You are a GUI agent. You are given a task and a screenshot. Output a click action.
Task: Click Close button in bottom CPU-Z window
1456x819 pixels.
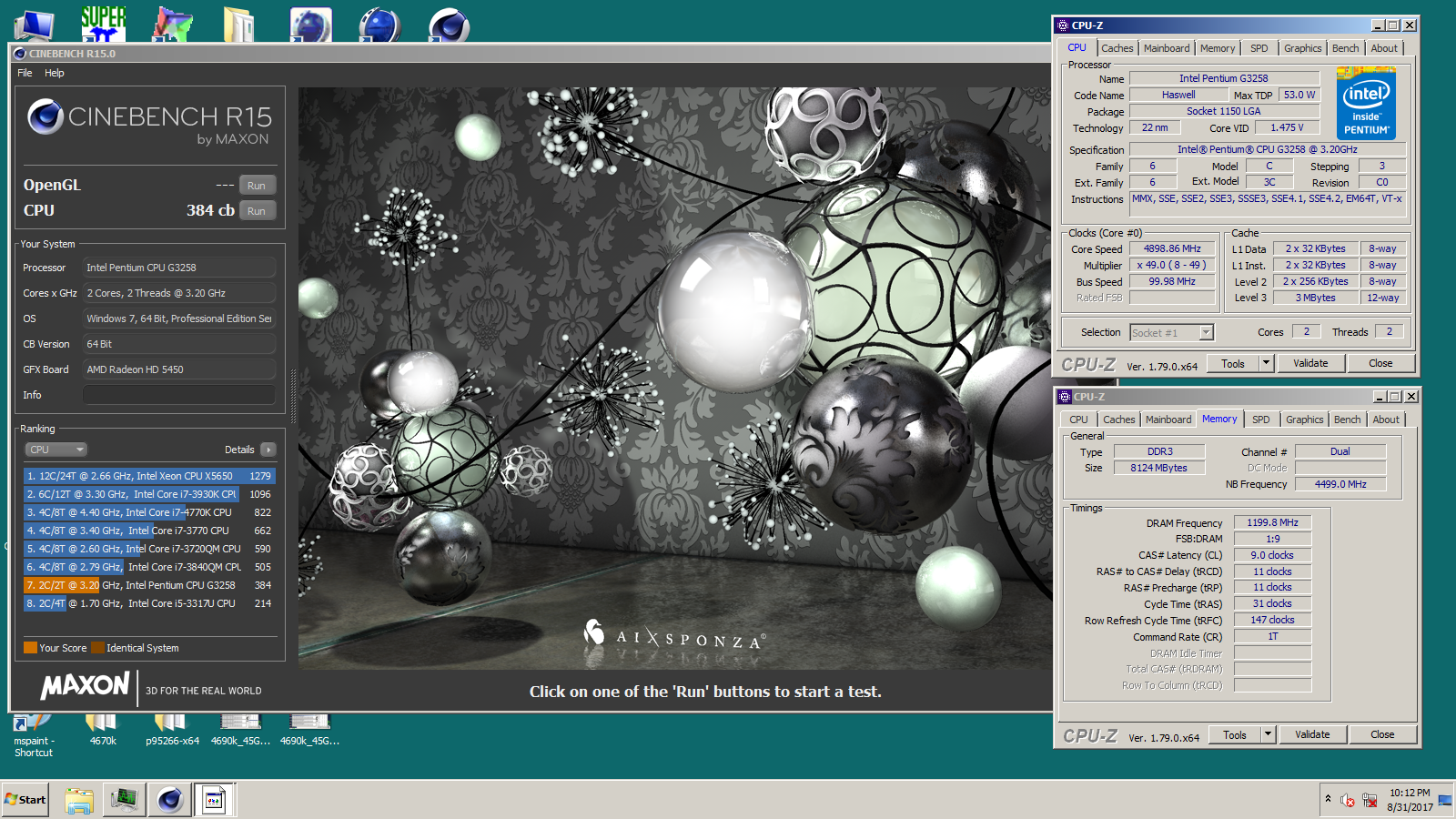1382,735
